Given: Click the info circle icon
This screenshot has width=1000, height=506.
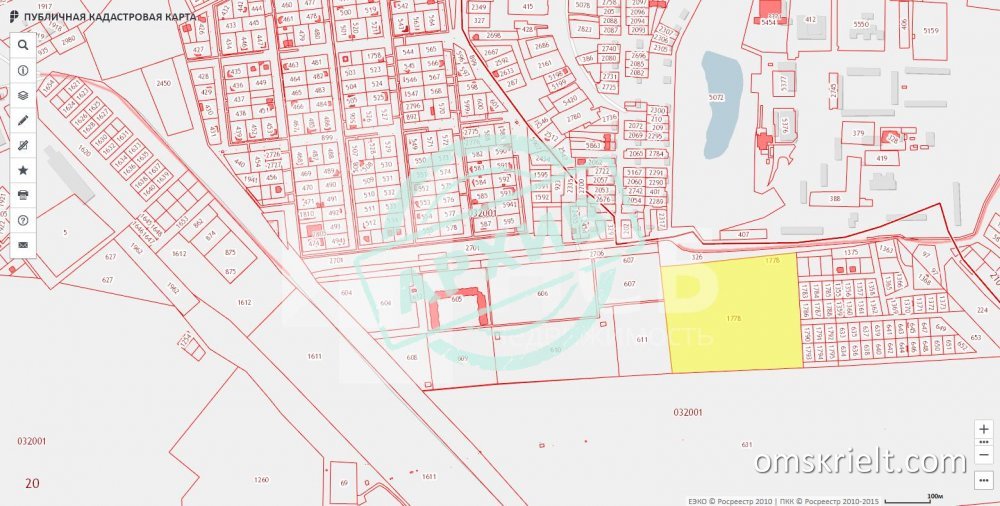Looking at the screenshot, I should (x=23, y=70).
